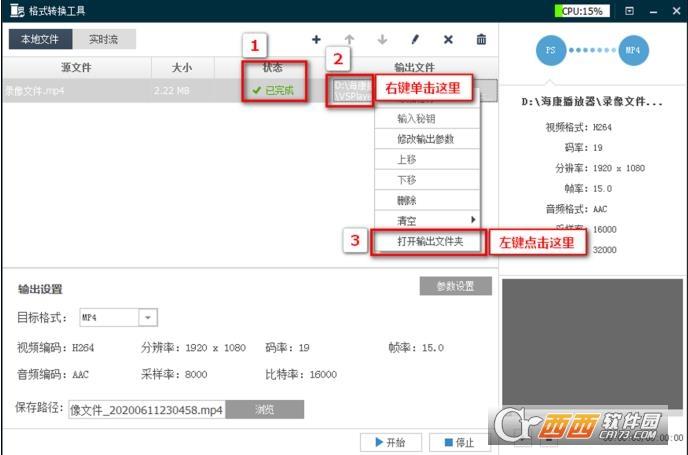
Task: Move file up with arrow icon
Action: coord(349,39)
